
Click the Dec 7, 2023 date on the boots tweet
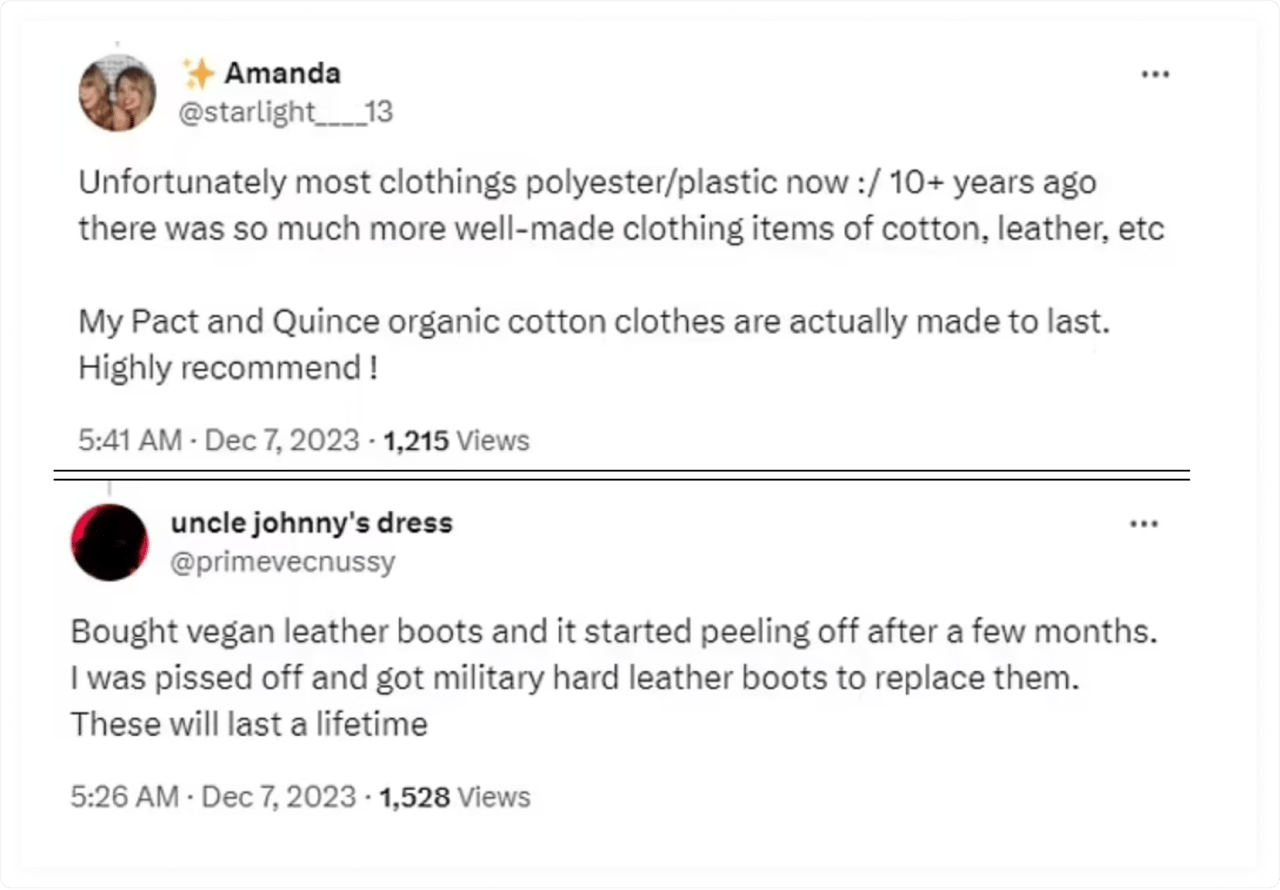pos(279,797)
